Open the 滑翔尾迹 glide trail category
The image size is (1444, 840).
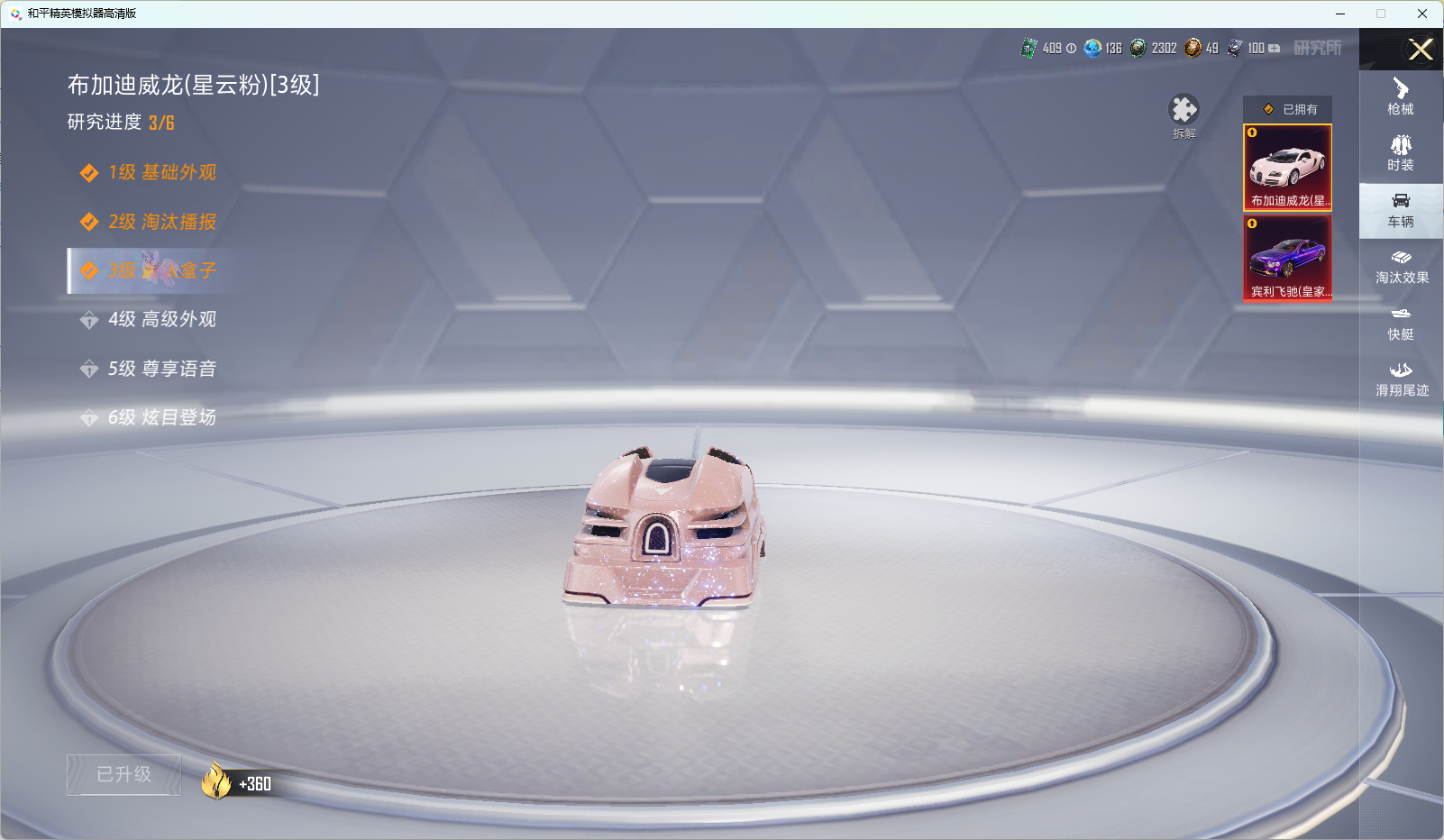click(x=1401, y=379)
